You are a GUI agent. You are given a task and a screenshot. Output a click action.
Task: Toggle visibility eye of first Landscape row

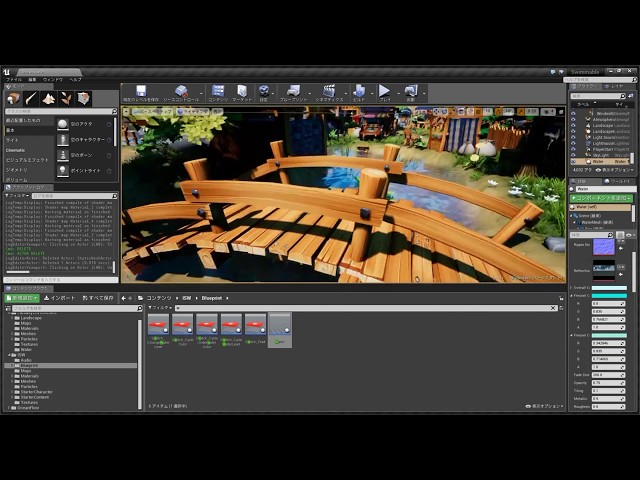[x=573, y=126]
